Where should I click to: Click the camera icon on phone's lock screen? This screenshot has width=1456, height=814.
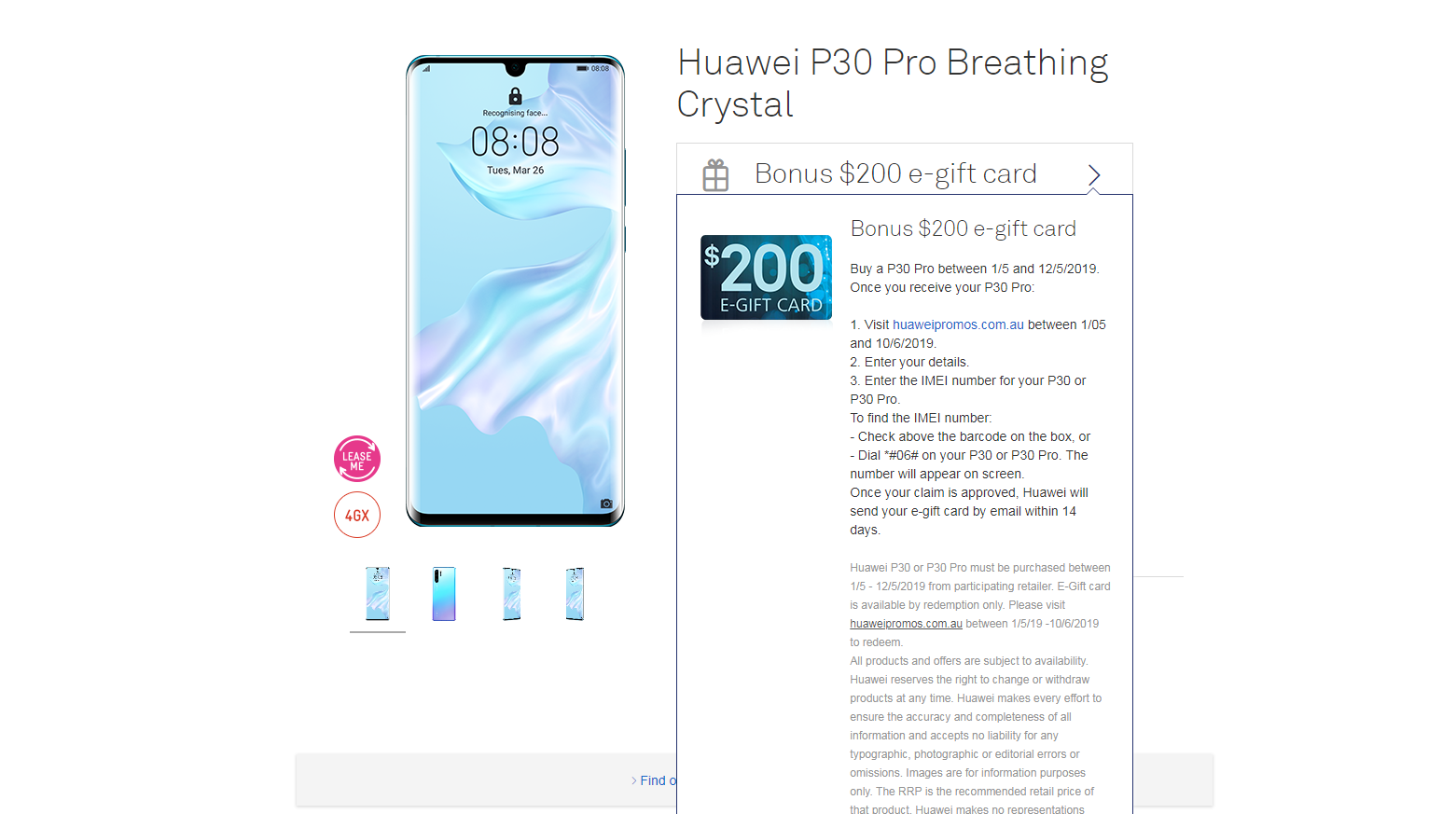(606, 504)
